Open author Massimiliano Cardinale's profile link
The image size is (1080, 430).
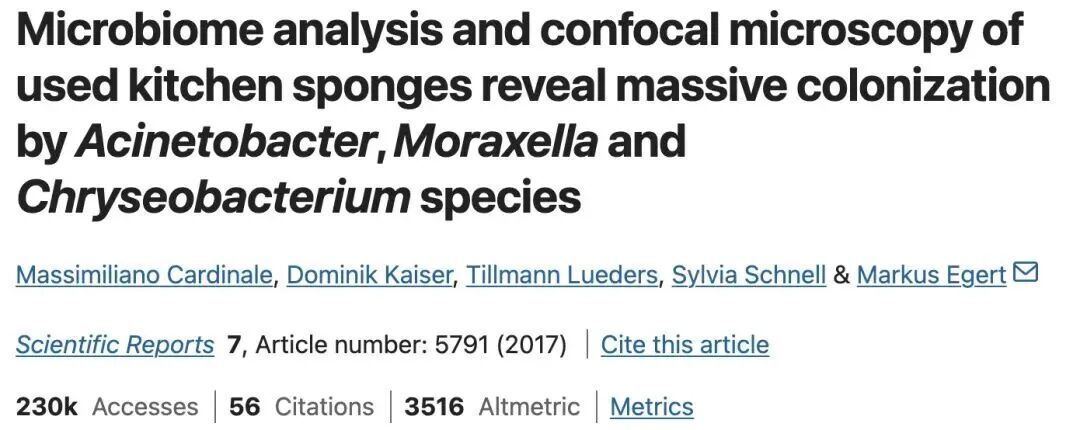click(x=144, y=275)
